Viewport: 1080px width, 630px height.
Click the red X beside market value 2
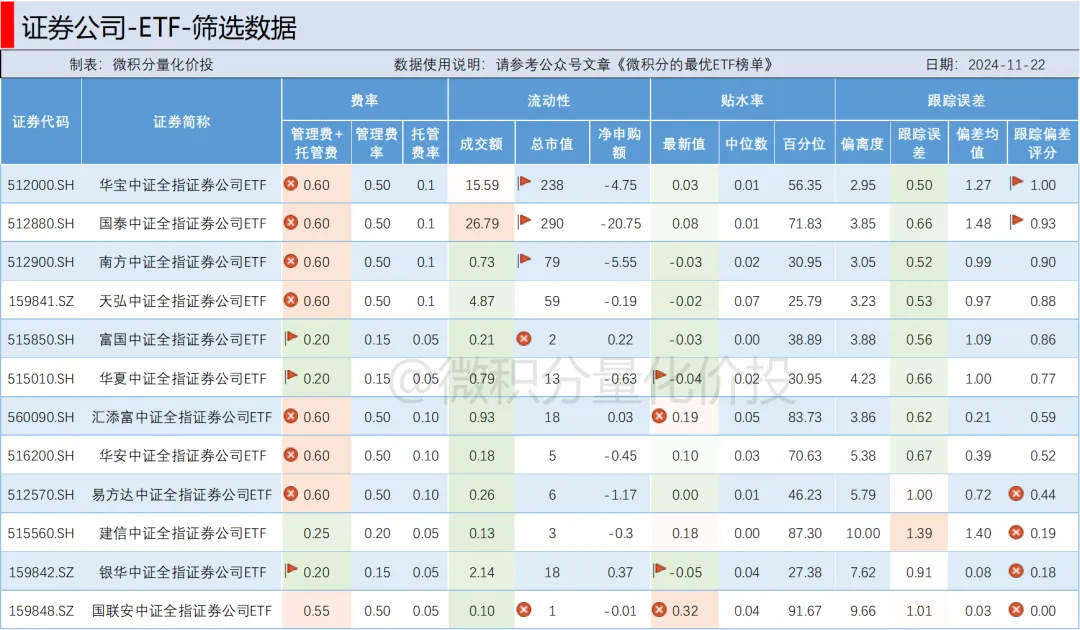523,339
